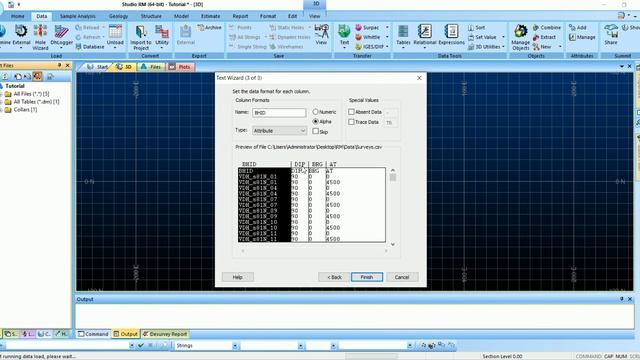This screenshot has width=640, height=360.
Task: Close the Text Wizard dialog
Action: pos(419,78)
